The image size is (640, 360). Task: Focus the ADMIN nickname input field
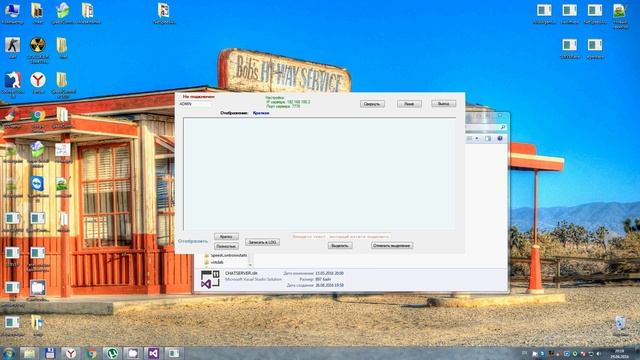tap(195, 104)
